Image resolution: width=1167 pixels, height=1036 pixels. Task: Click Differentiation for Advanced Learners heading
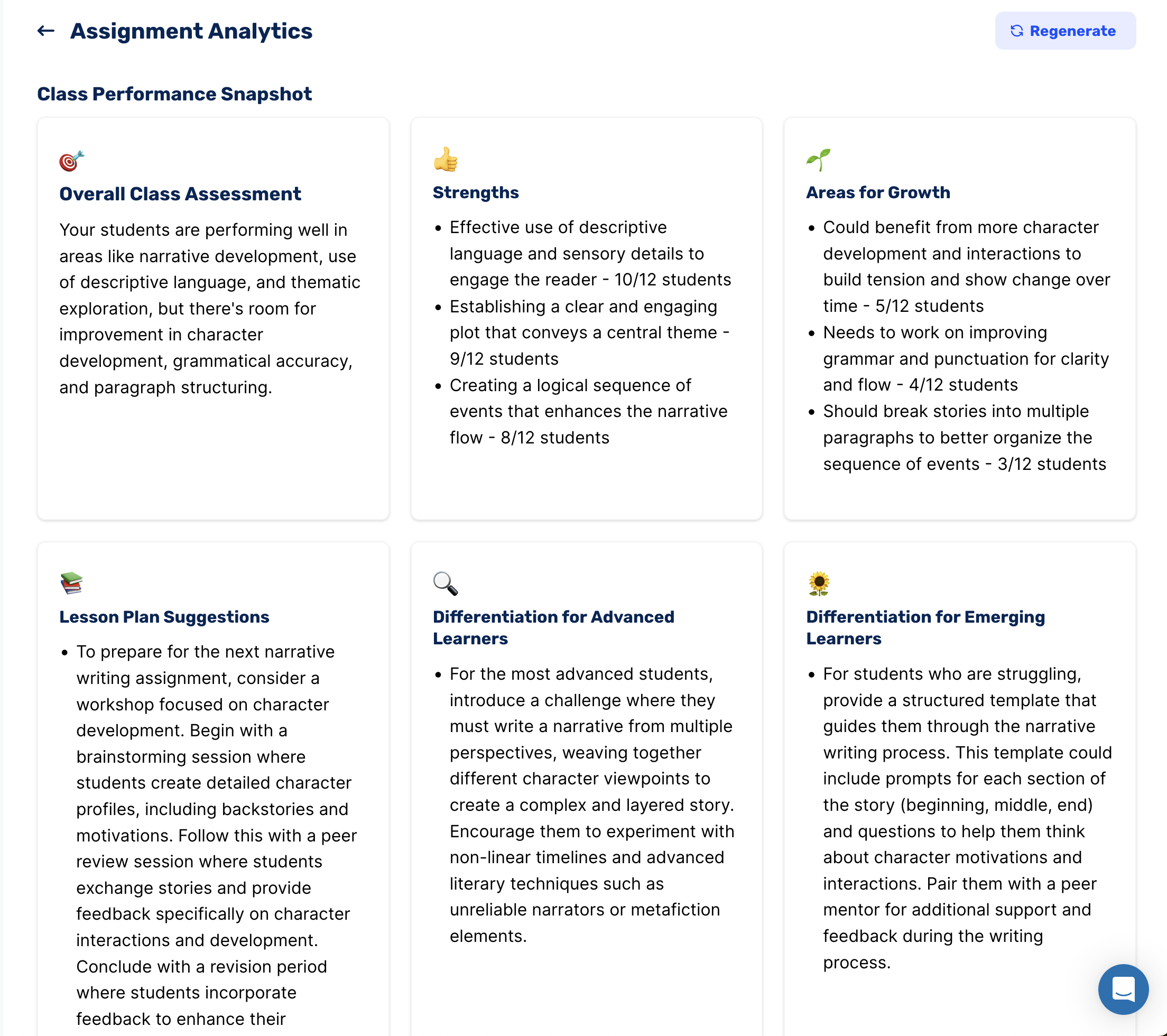pos(553,627)
